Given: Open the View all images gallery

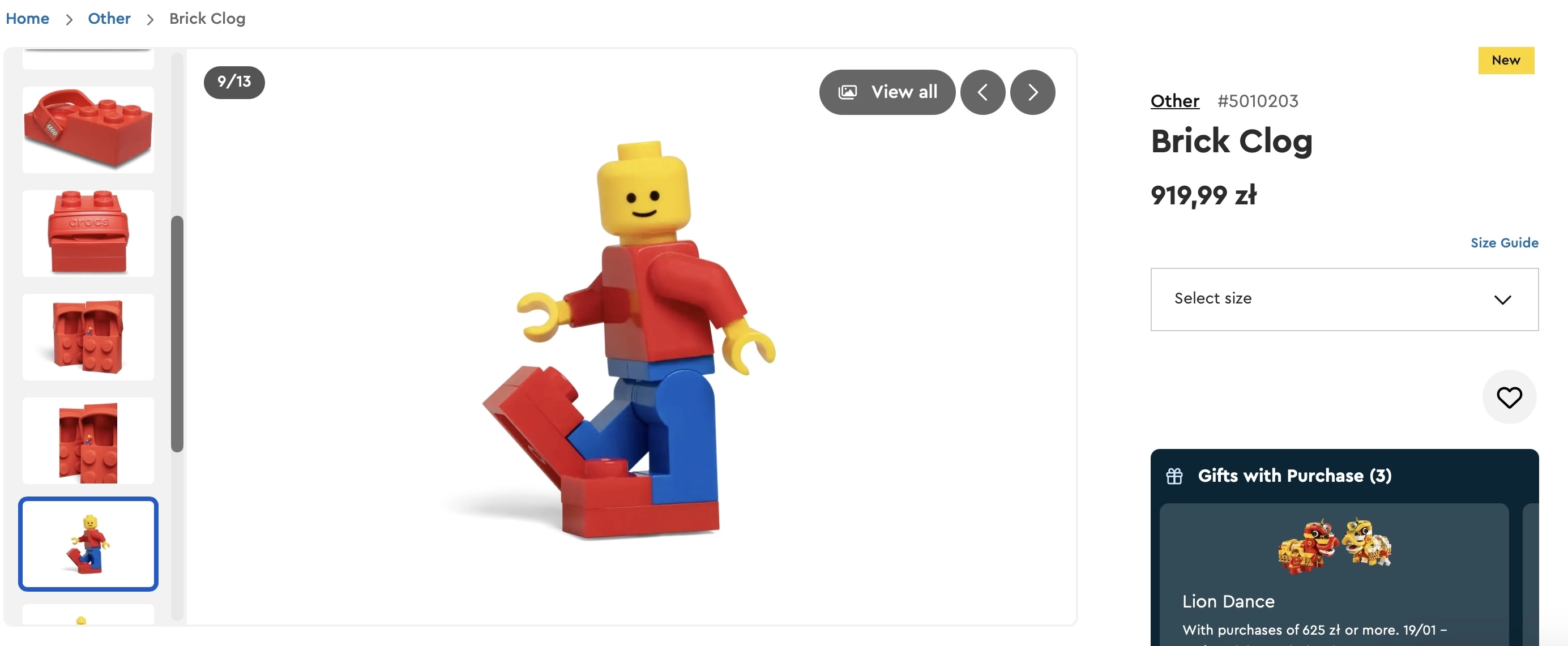Looking at the screenshot, I should coord(887,92).
